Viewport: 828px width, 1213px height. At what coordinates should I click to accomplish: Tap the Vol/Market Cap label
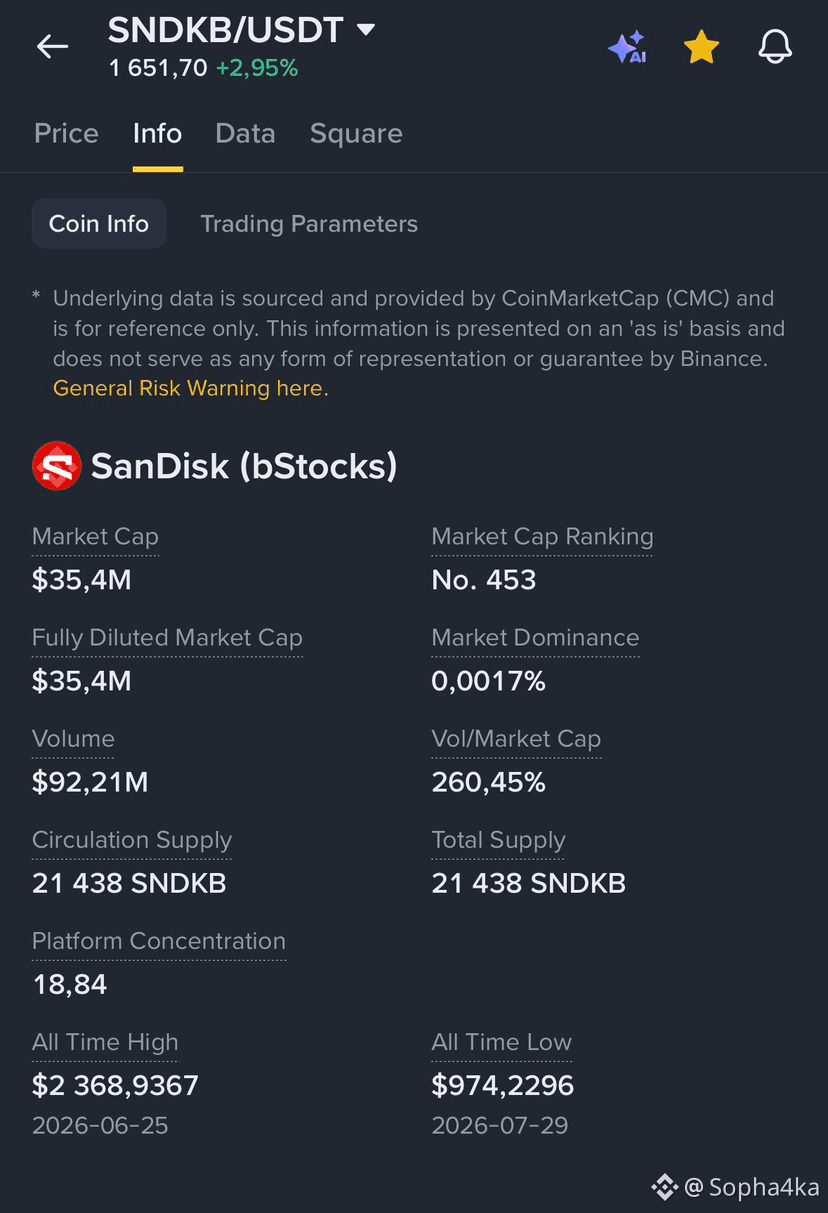click(516, 739)
